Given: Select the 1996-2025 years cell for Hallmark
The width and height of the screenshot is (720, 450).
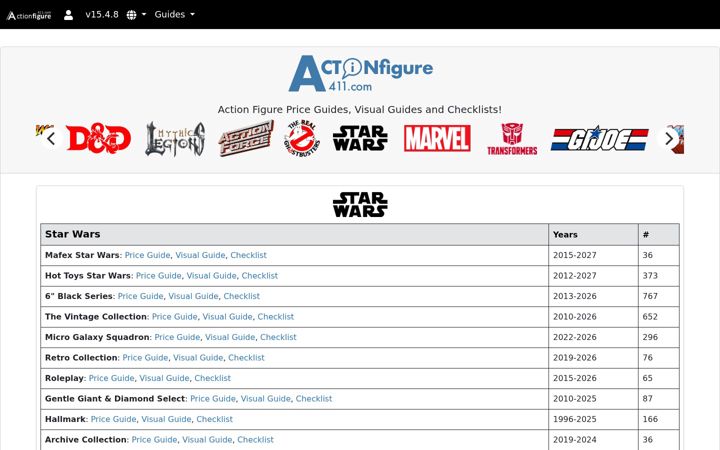Looking at the screenshot, I should 593,419.
